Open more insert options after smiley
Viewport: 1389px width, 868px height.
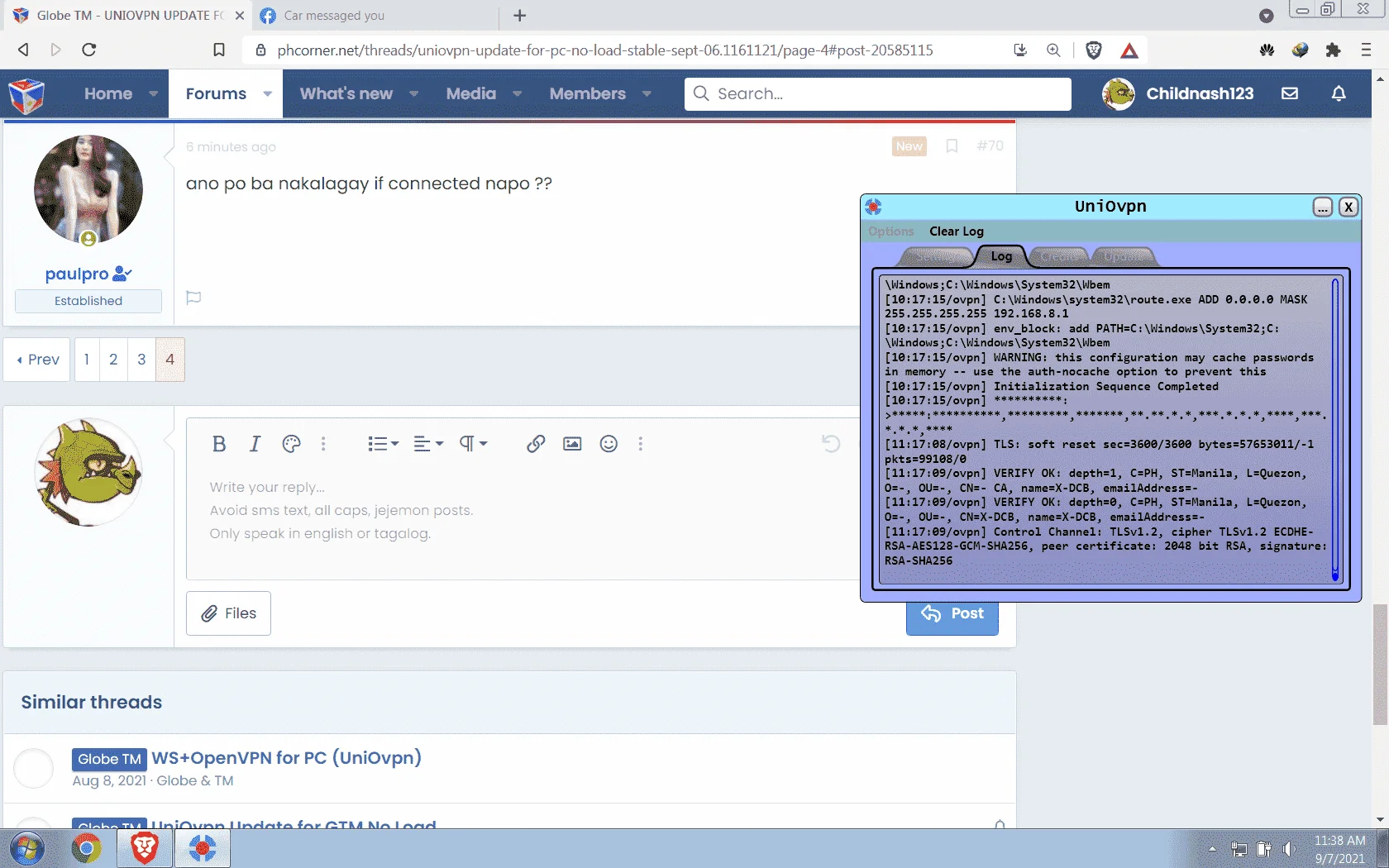pos(641,444)
